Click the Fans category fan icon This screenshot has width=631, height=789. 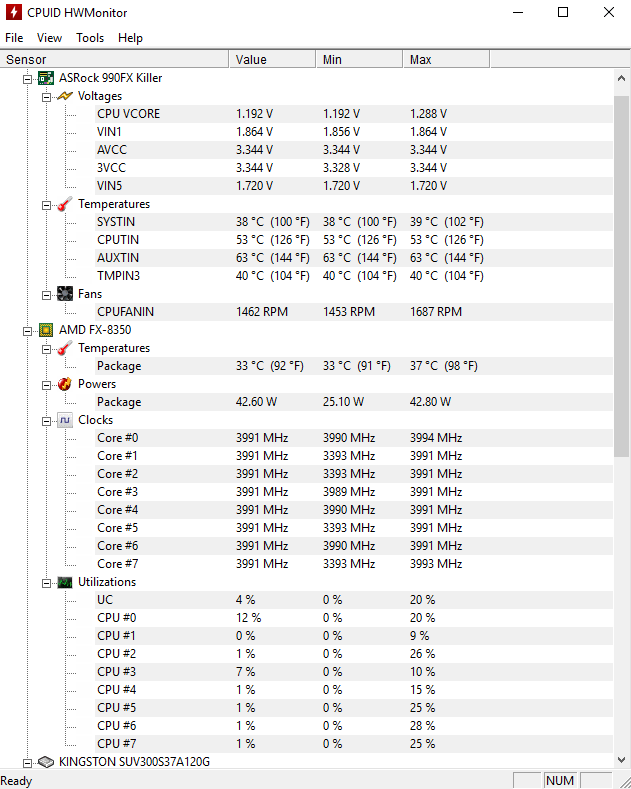tap(65, 294)
